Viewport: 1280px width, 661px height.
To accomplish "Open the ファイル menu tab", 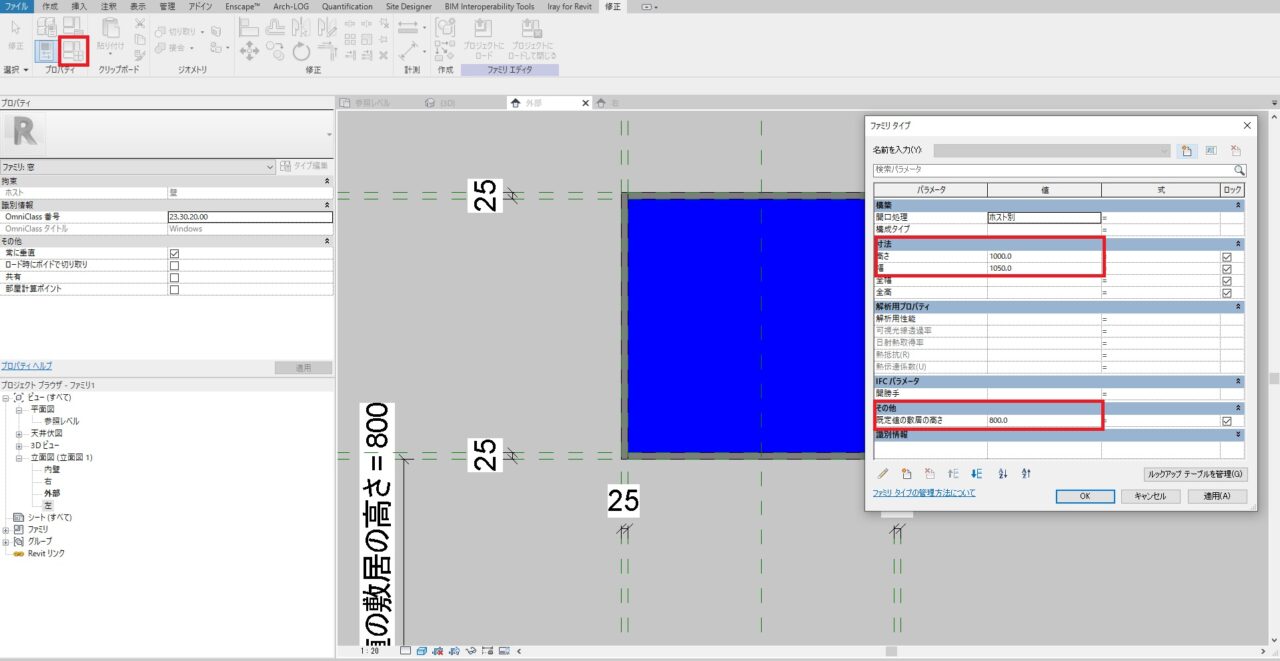I will (17, 6).
